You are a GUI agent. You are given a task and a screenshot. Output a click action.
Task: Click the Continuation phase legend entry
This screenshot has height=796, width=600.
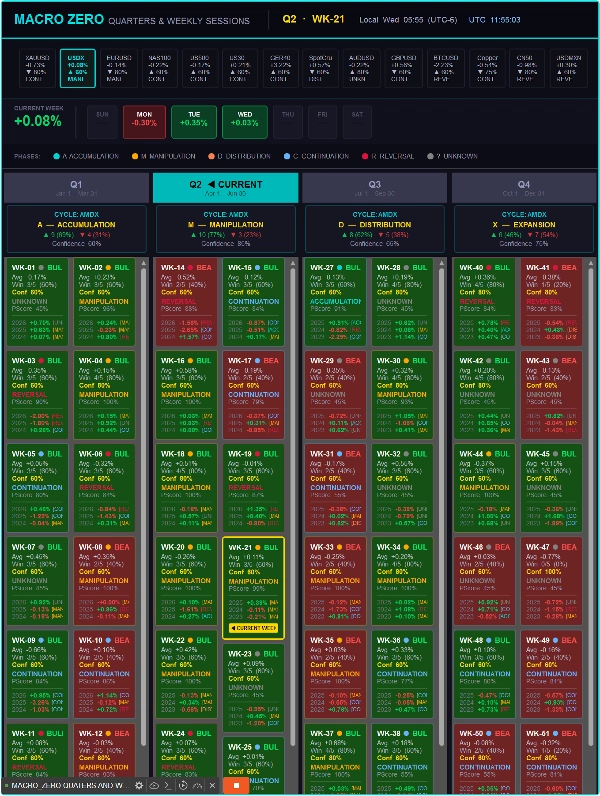pyautogui.click(x=316, y=156)
